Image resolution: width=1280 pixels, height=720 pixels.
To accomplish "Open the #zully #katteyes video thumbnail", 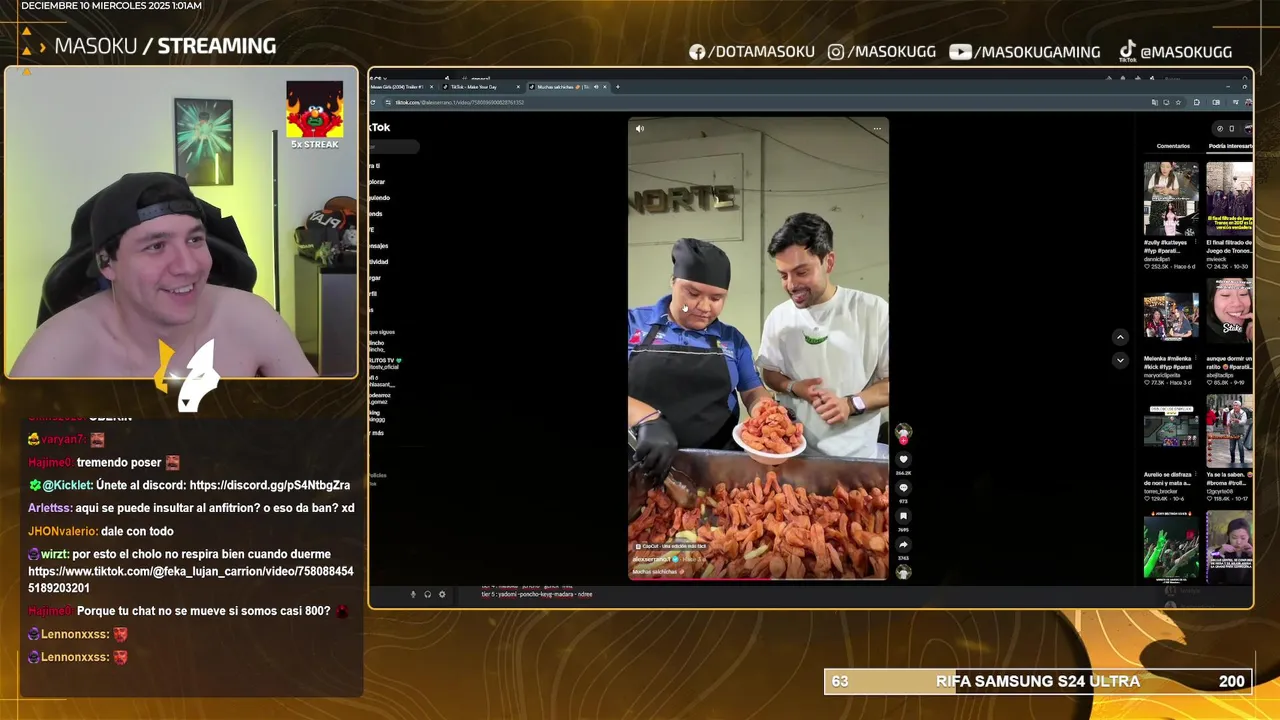I will coord(1171,199).
